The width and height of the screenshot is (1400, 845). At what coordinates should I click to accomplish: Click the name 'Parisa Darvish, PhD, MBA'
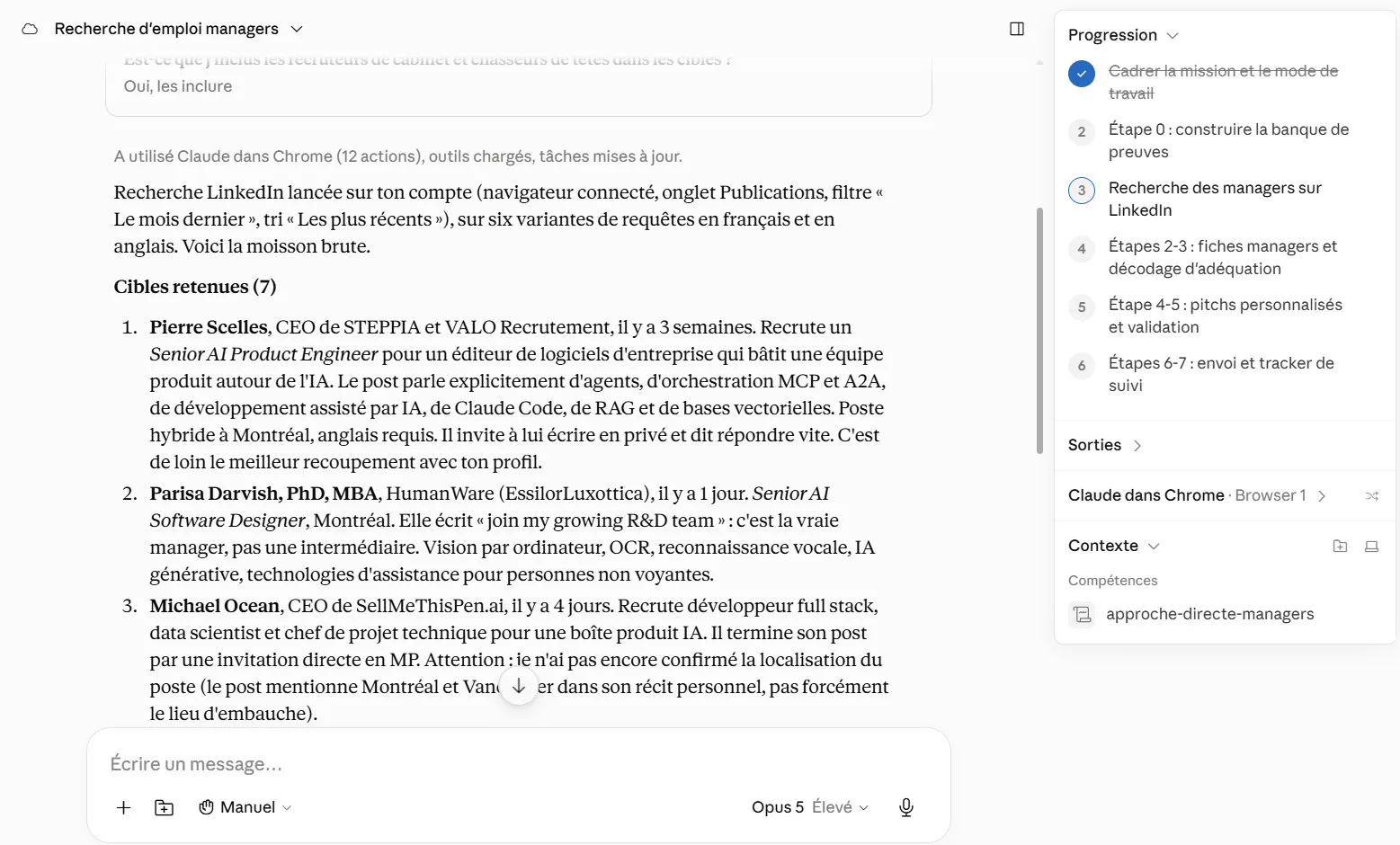click(x=265, y=494)
